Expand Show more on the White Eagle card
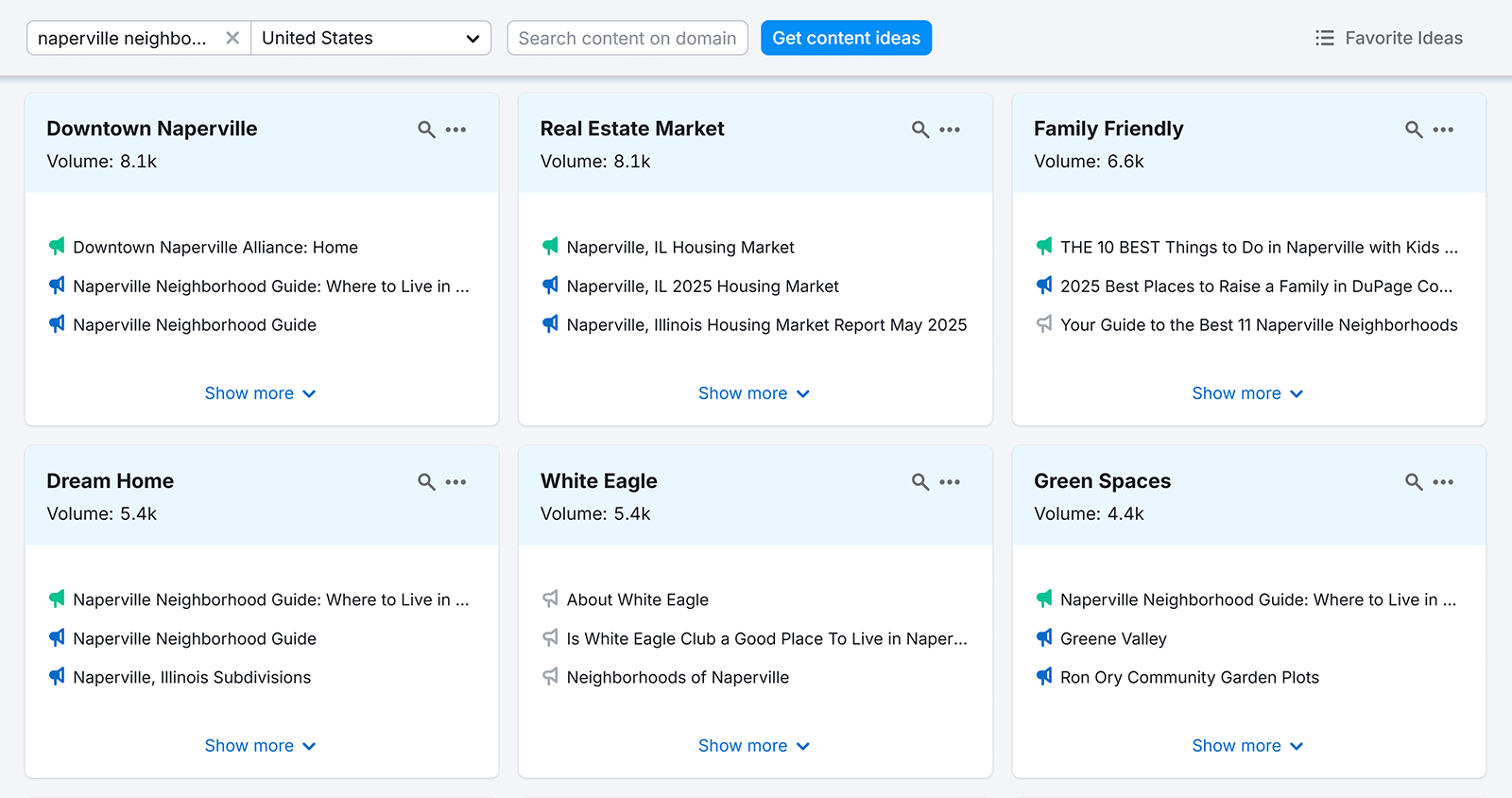The width and height of the screenshot is (1512, 798). pyautogui.click(x=753, y=746)
